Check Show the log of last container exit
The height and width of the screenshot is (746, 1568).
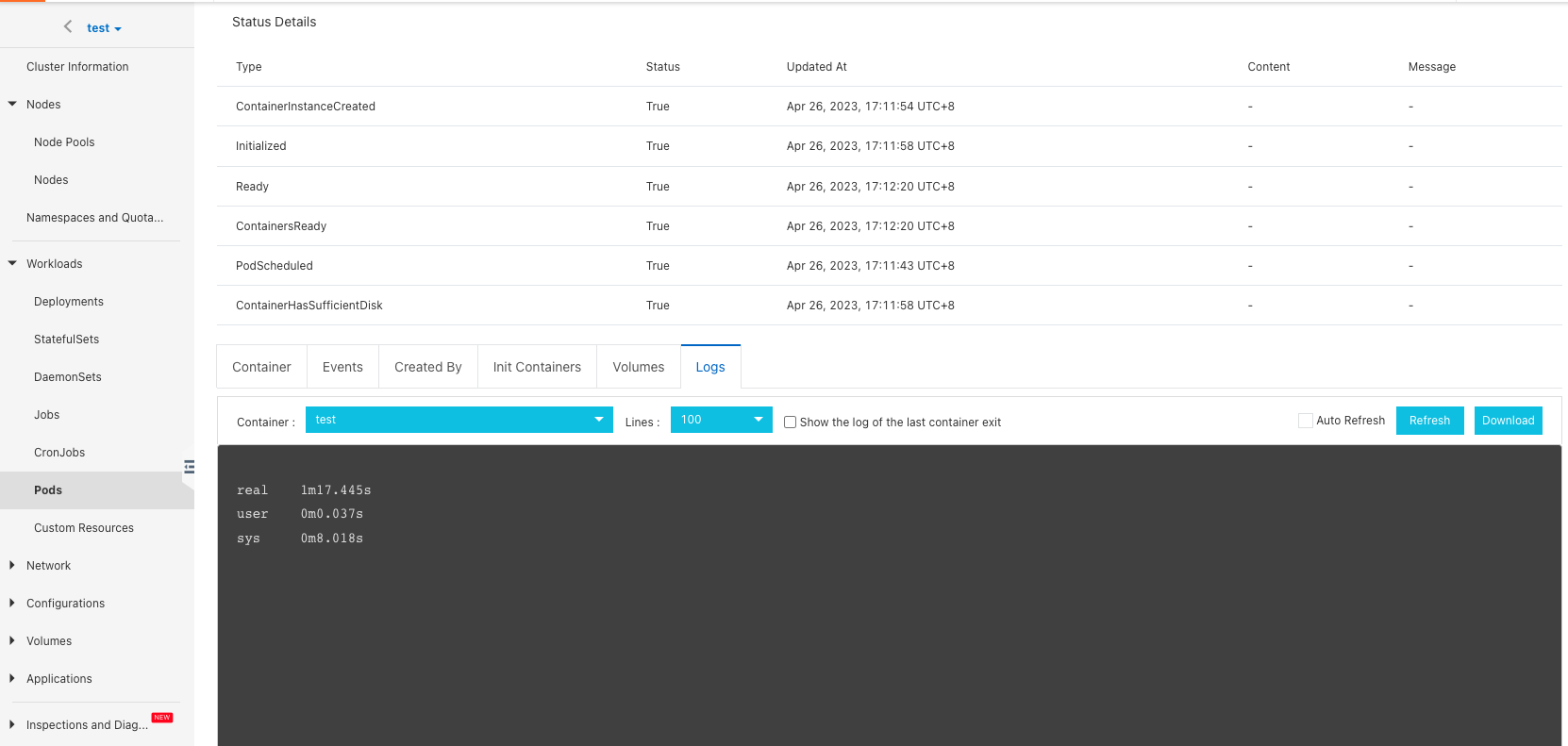(x=791, y=423)
